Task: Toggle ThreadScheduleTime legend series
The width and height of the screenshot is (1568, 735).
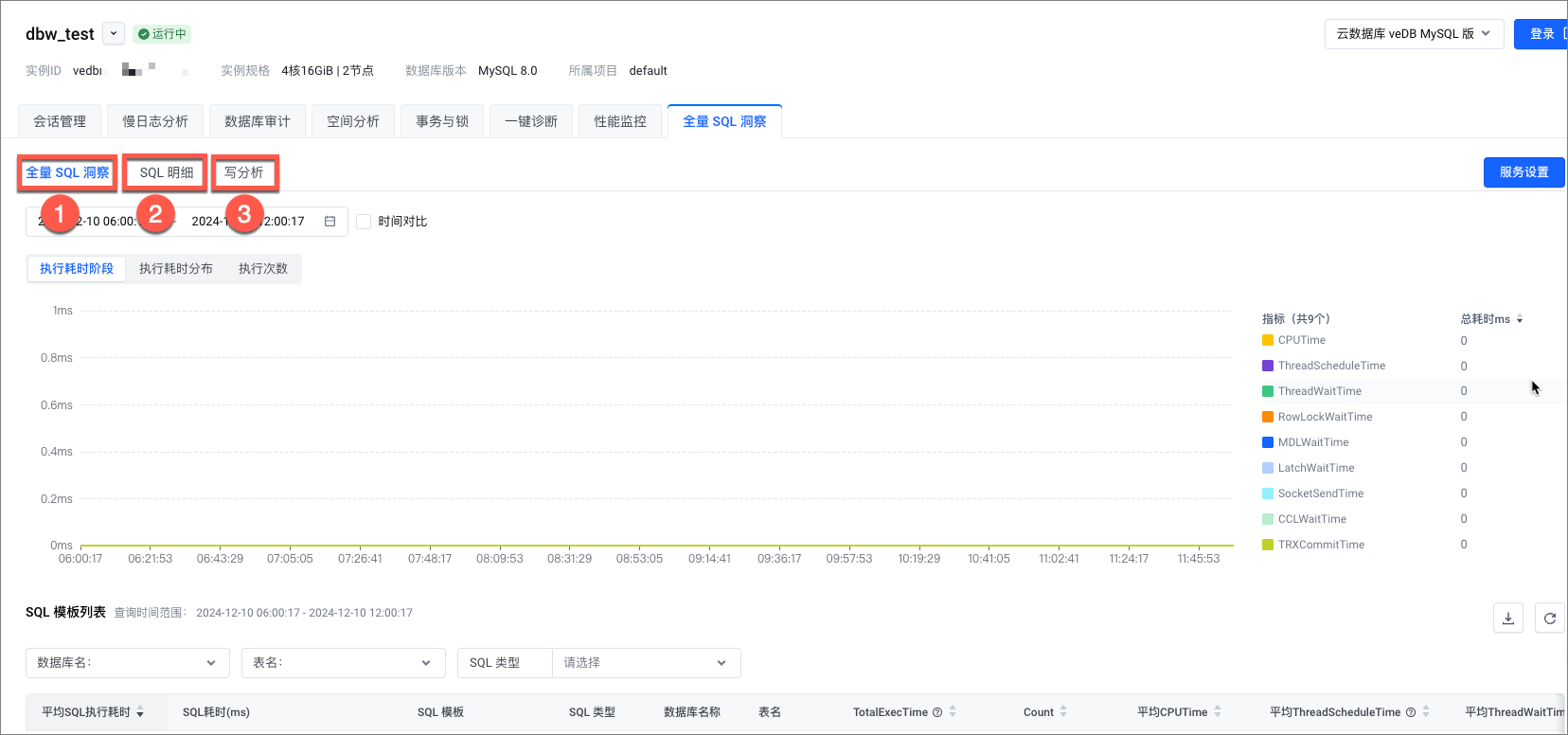Action: tap(1324, 366)
